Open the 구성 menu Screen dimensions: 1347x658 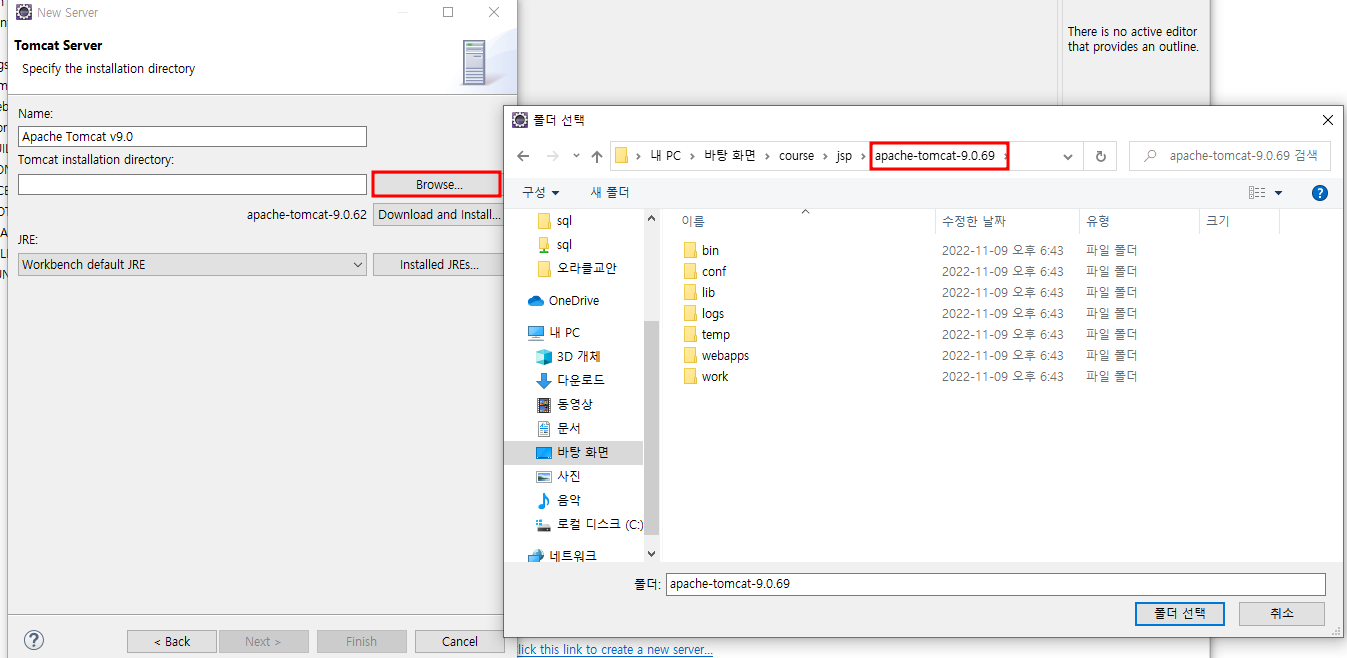click(541, 192)
